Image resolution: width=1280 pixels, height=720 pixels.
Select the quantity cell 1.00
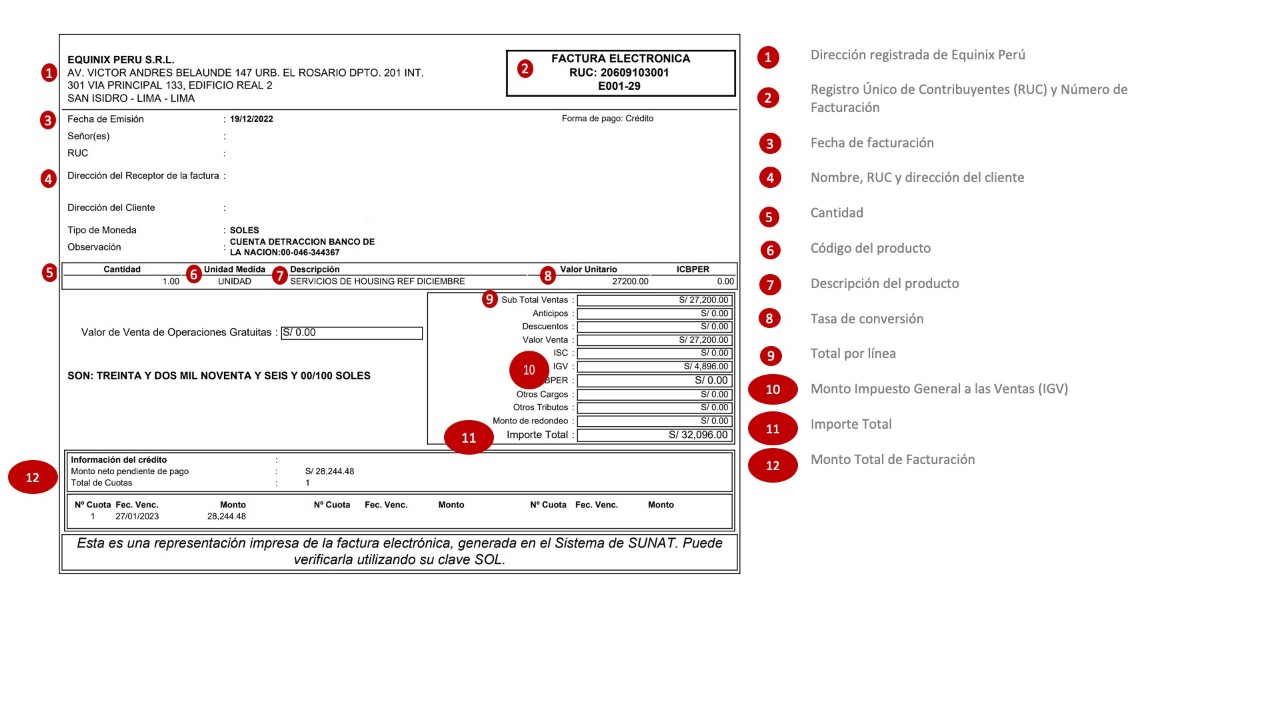(170, 281)
